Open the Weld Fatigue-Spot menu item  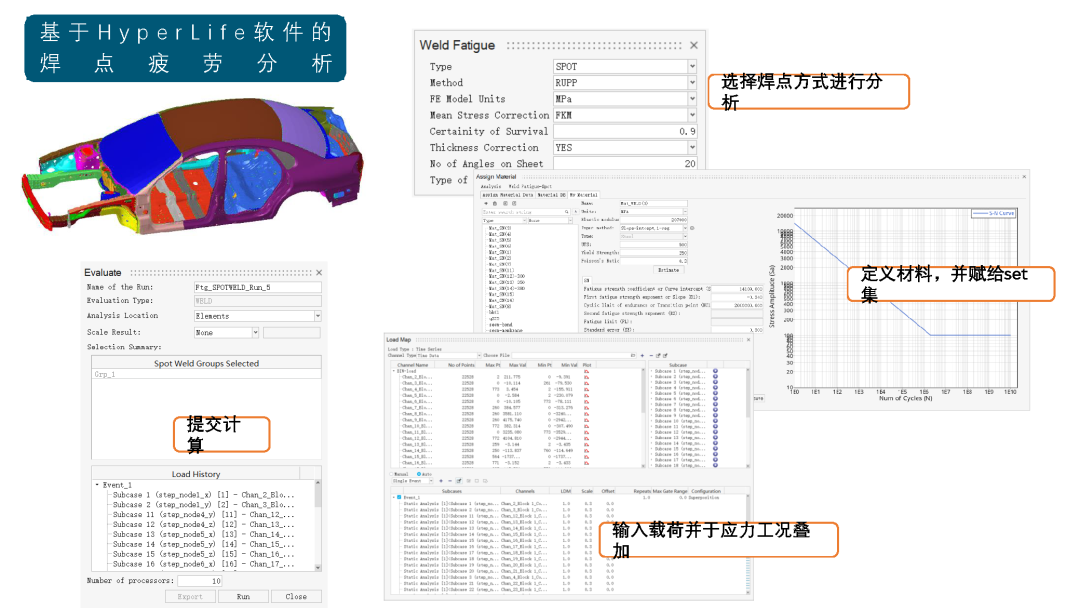(530, 187)
